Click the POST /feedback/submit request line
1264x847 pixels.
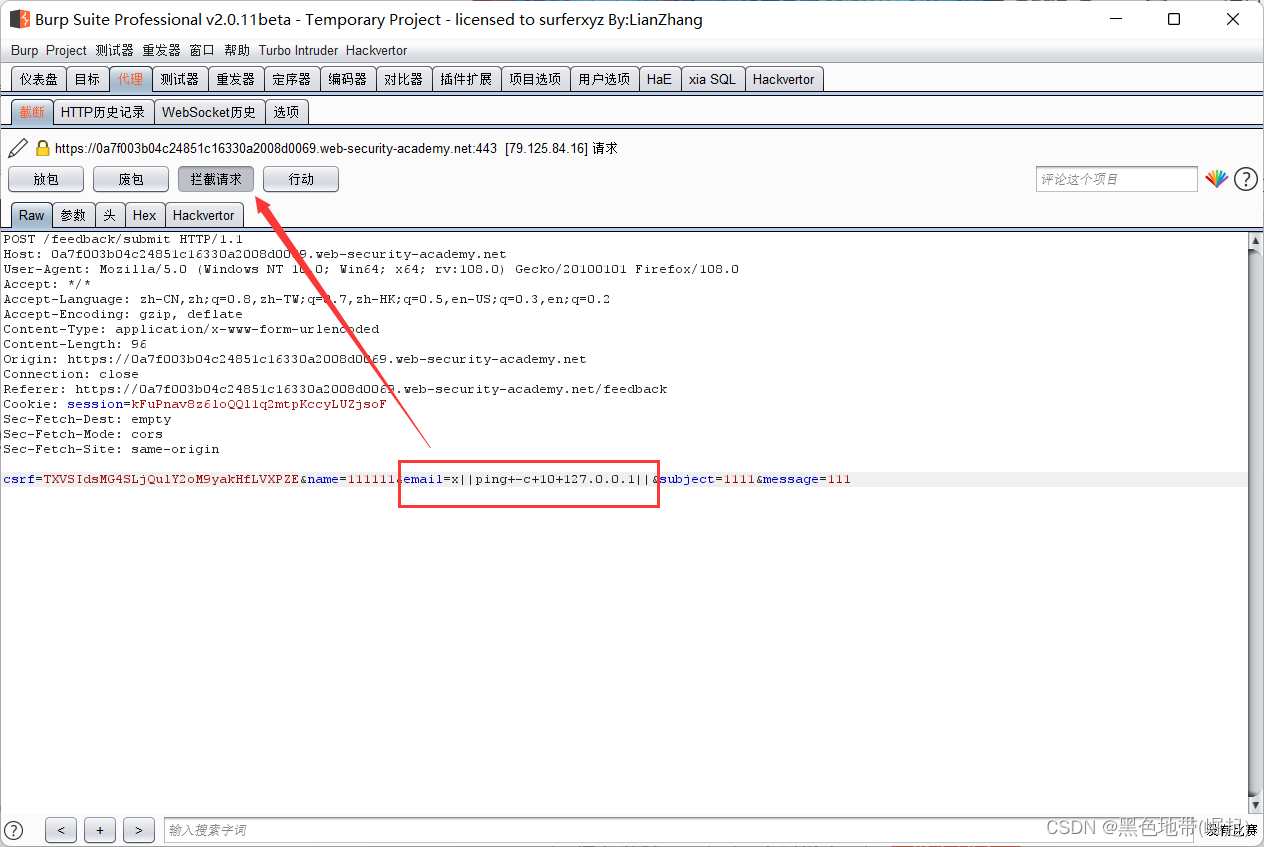[123, 240]
